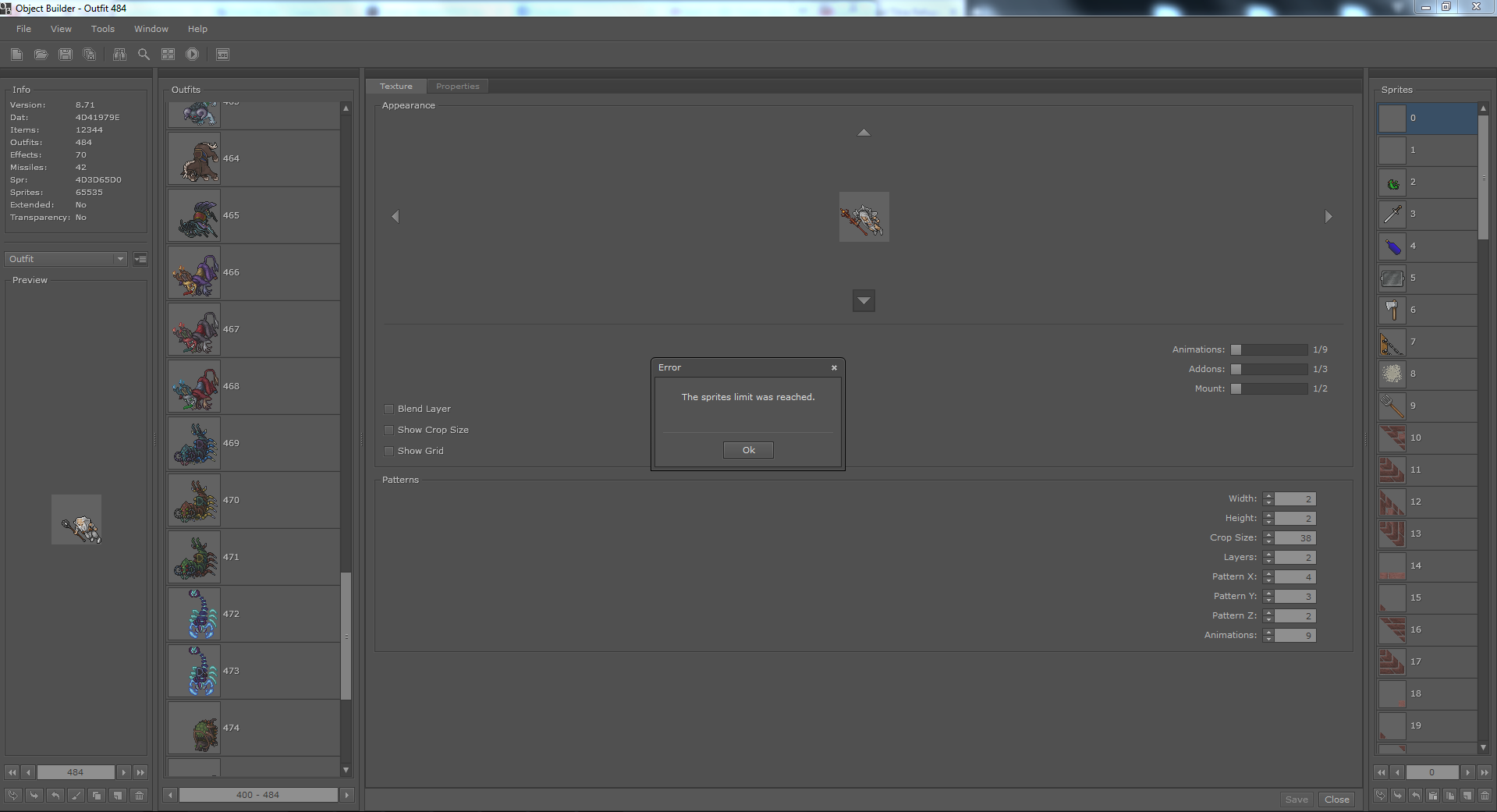Select sprite 7 in the Sprites list

point(1427,342)
